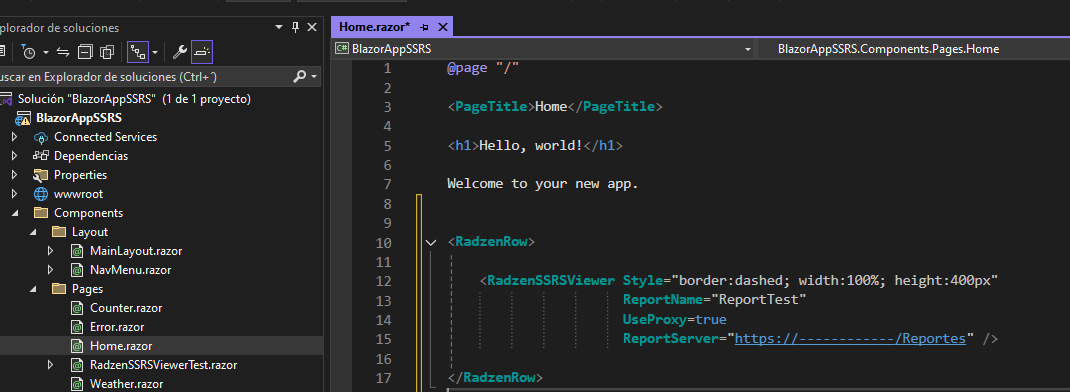Screen dimensions: 1070x392
Task: Collapse the Components folder
Action: 14,213
